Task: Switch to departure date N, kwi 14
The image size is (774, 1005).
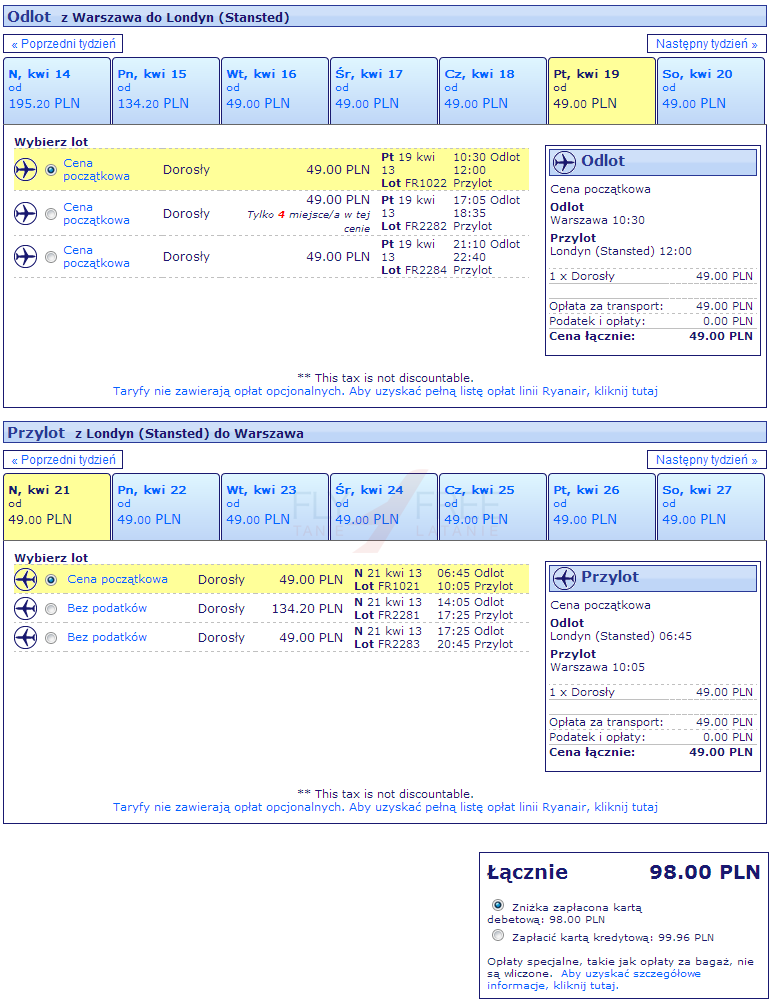Action: (x=57, y=90)
